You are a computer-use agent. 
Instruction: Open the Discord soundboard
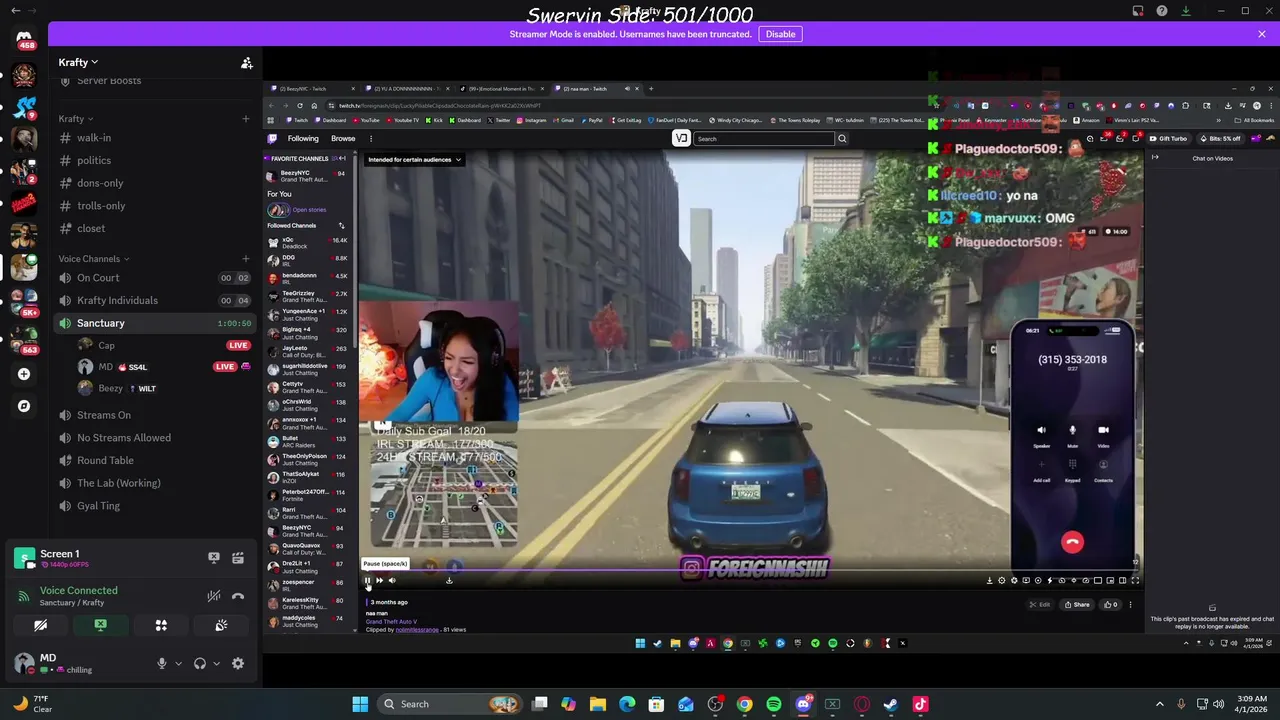coord(221,625)
